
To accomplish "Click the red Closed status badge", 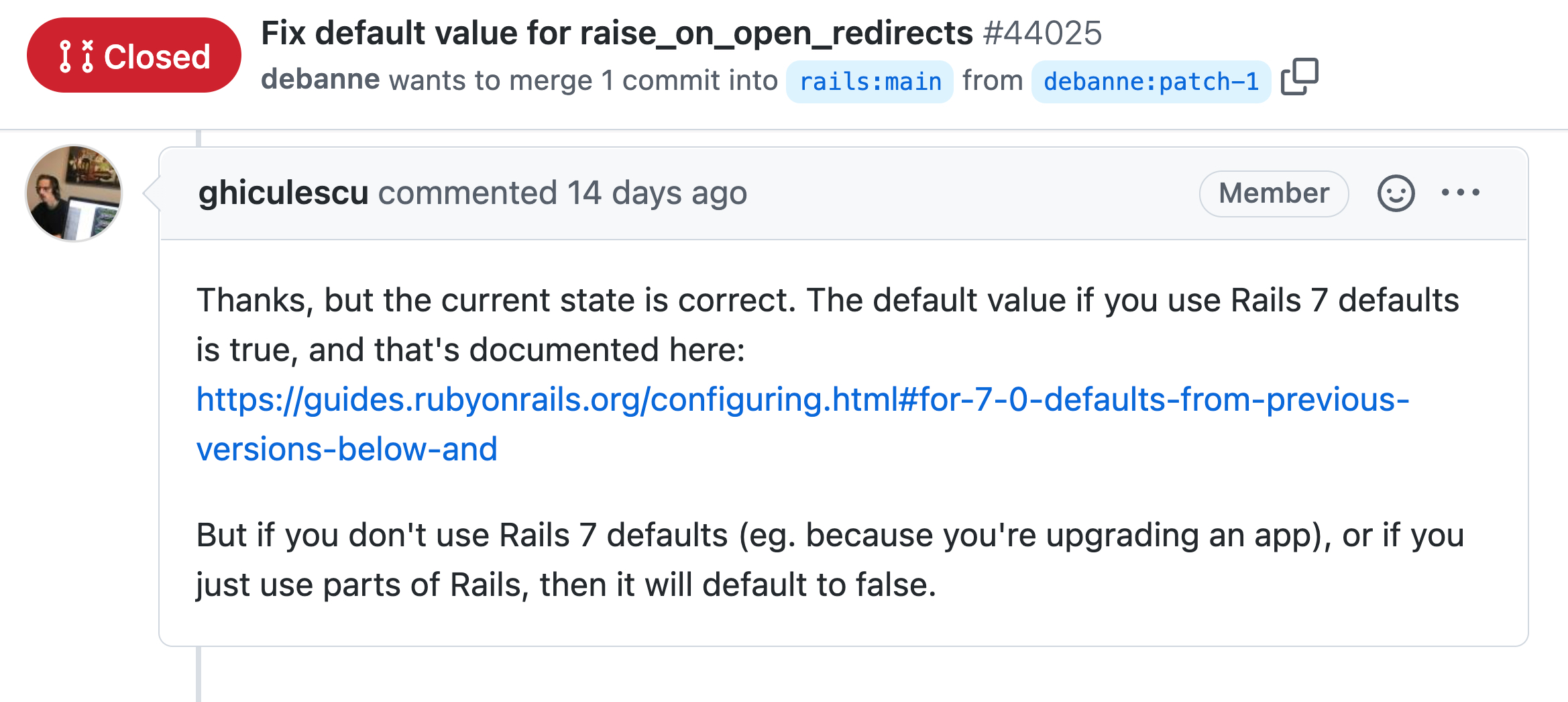I will click(134, 56).
